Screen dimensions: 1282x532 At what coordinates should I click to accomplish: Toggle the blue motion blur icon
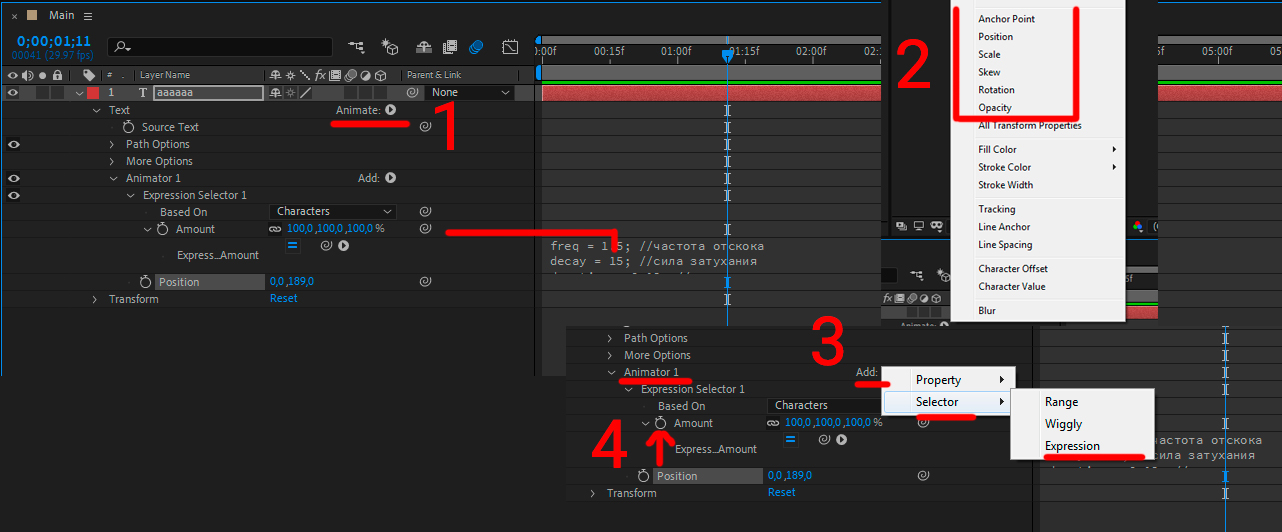(x=476, y=47)
